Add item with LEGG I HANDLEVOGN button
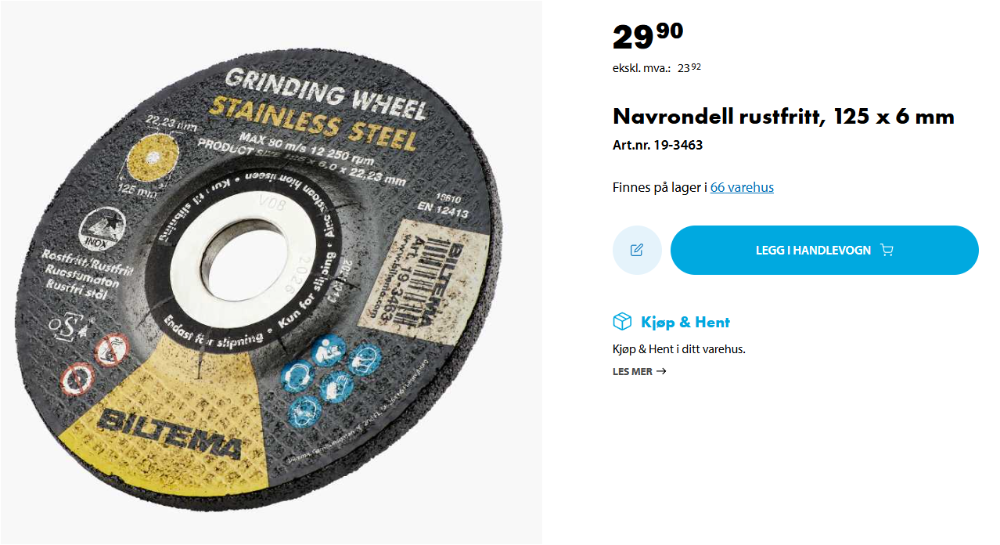Image resolution: width=1000 pixels, height=545 pixels. 824,250
